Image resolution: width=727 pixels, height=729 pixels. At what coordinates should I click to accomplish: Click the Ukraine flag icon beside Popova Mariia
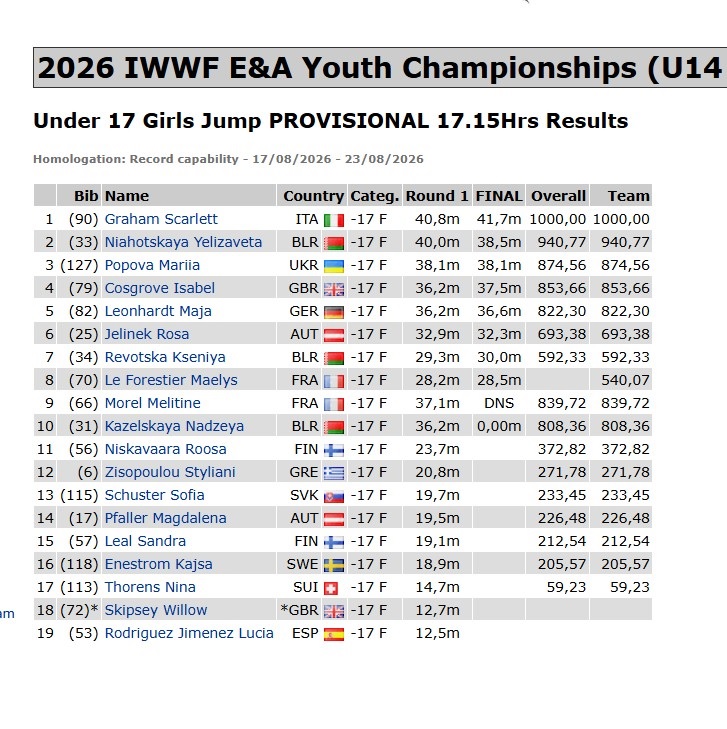click(x=334, y=266)
